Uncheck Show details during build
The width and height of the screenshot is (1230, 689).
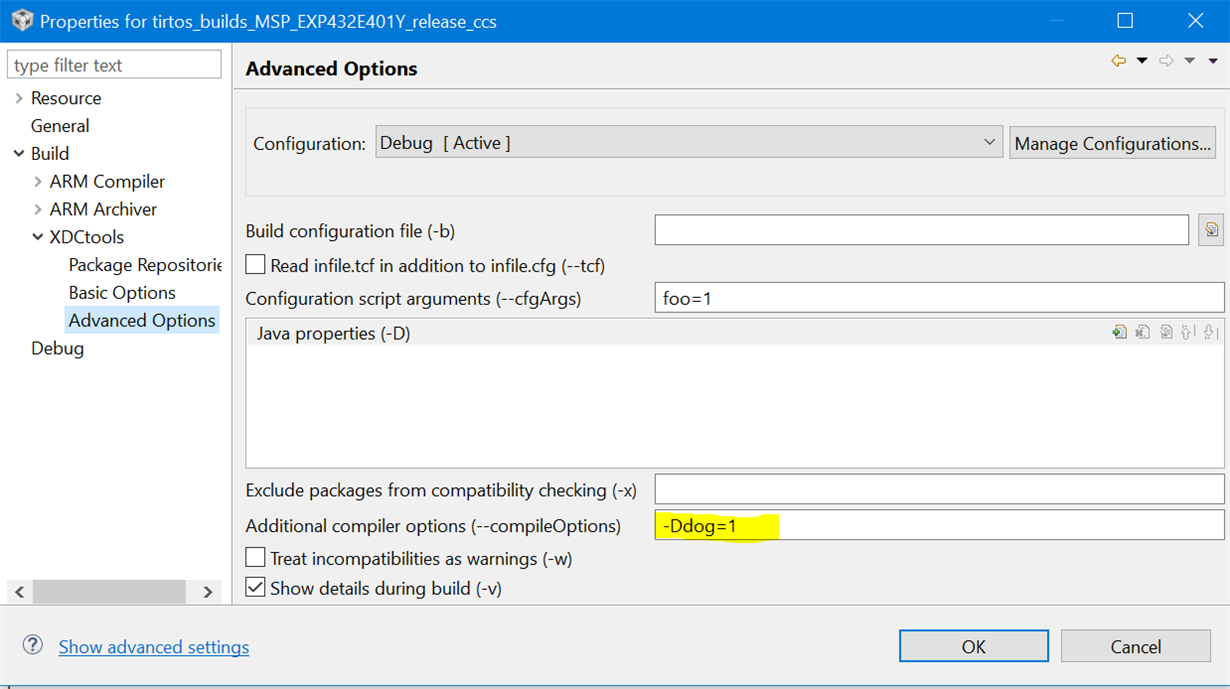click(x=256, y=588)
